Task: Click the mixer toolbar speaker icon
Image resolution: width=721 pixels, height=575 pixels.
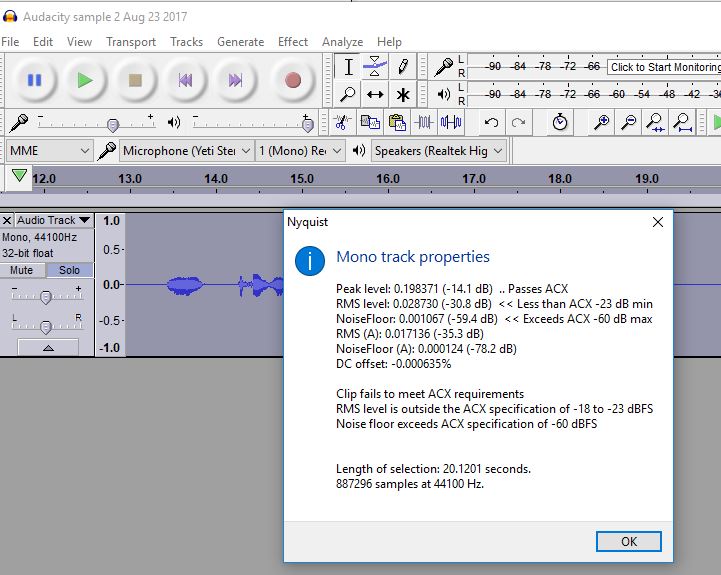Action: pyautogui.click(x=173, y=122)
